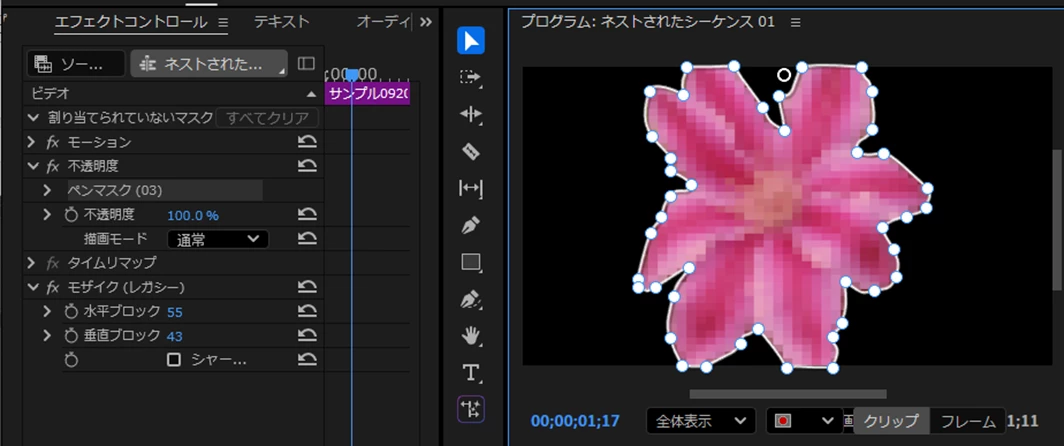Image resolution: width=1064 pixels, height=446 pixels.
Task: Select the Rectangle tool
Action: coord(470,263)
